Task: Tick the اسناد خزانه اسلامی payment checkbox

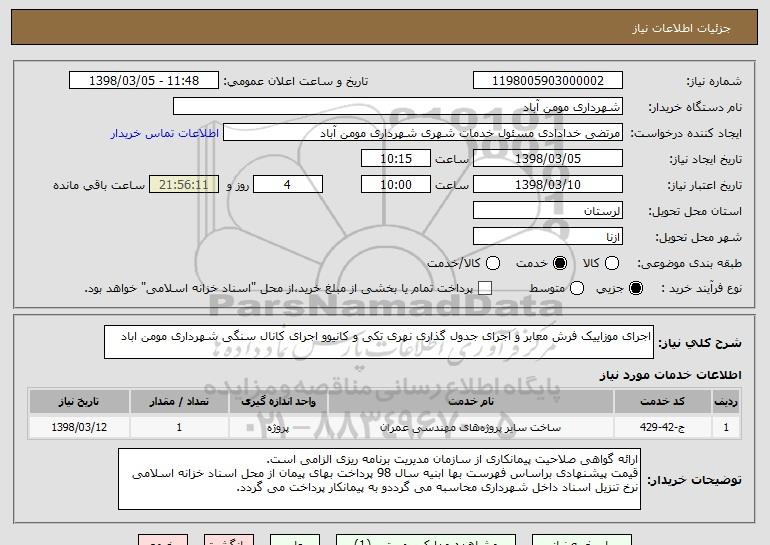Action: point(485,289)
